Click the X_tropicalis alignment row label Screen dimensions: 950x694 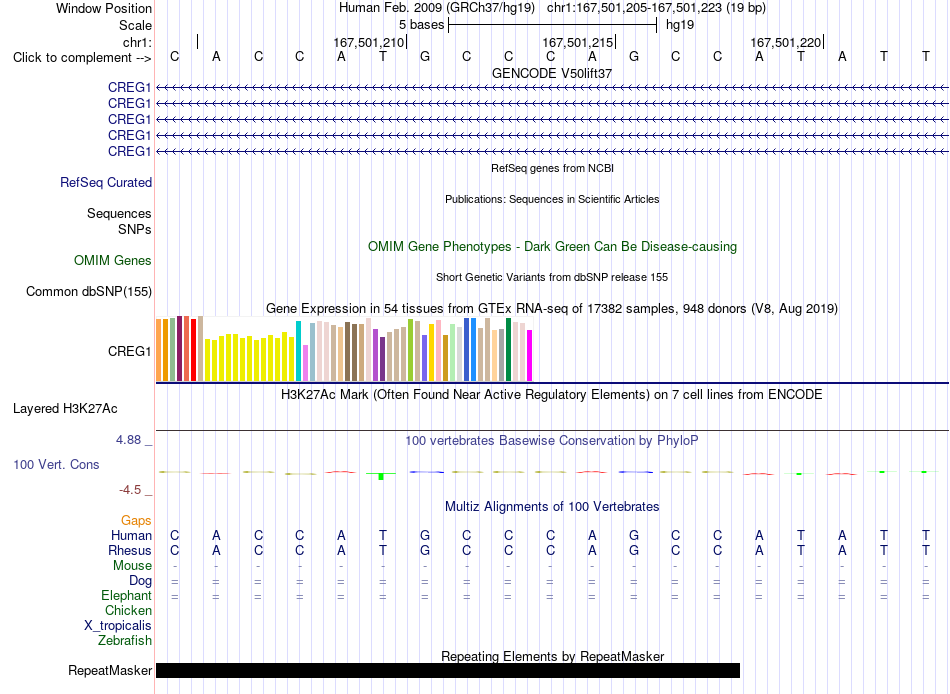click(118, 626)
